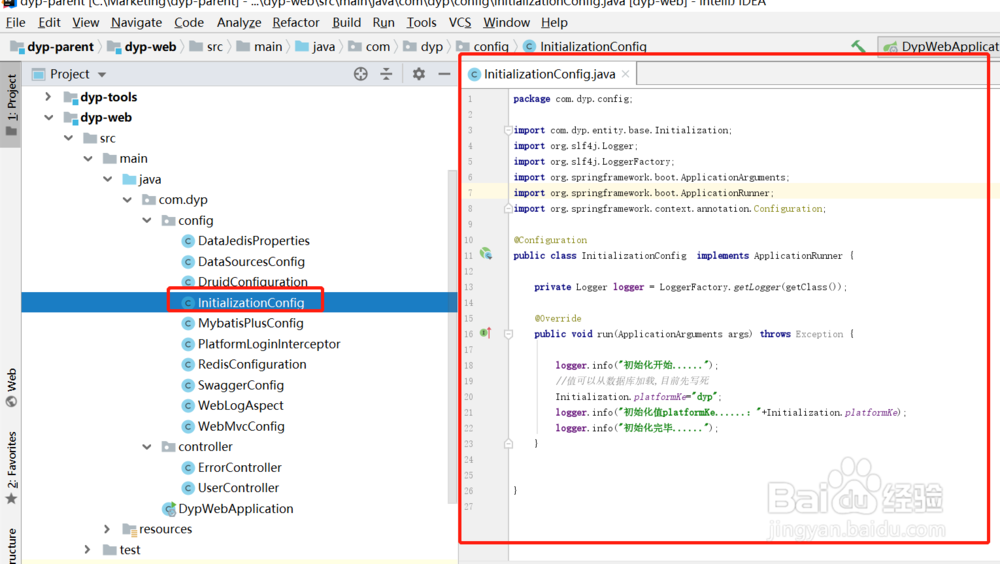1000x564 pixels.
Task: Open the Navigate menu
Action: click(x=136, y=22)
